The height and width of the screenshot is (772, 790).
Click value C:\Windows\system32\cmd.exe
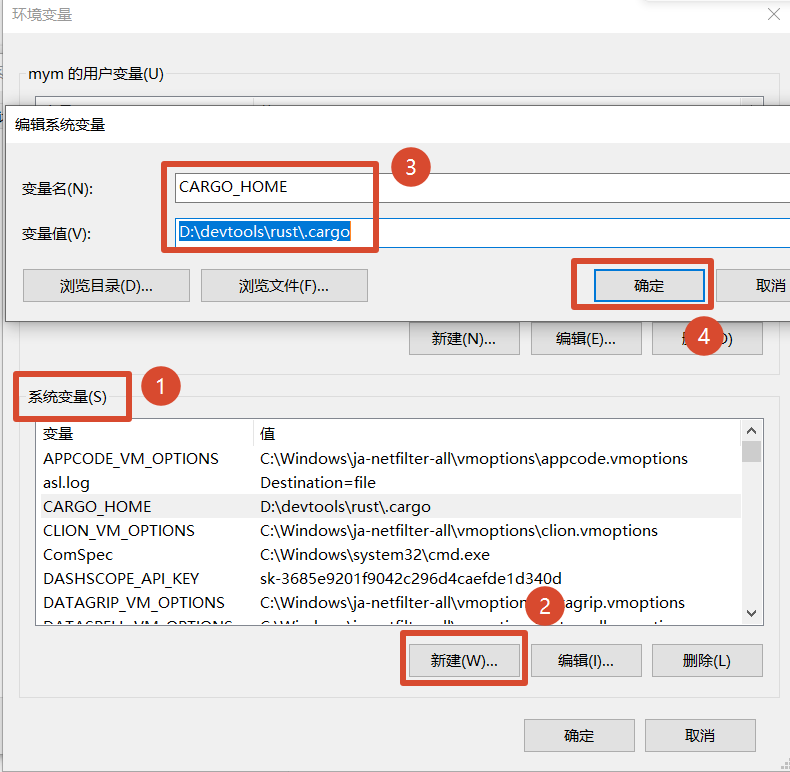[375, 554]
